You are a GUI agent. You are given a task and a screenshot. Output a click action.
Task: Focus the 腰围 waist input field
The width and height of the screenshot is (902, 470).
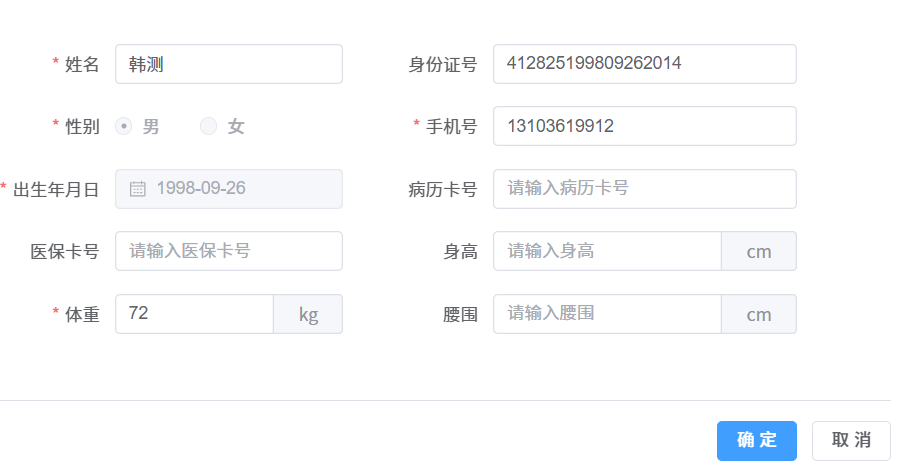pyautogui.click(x=607, y=314)
